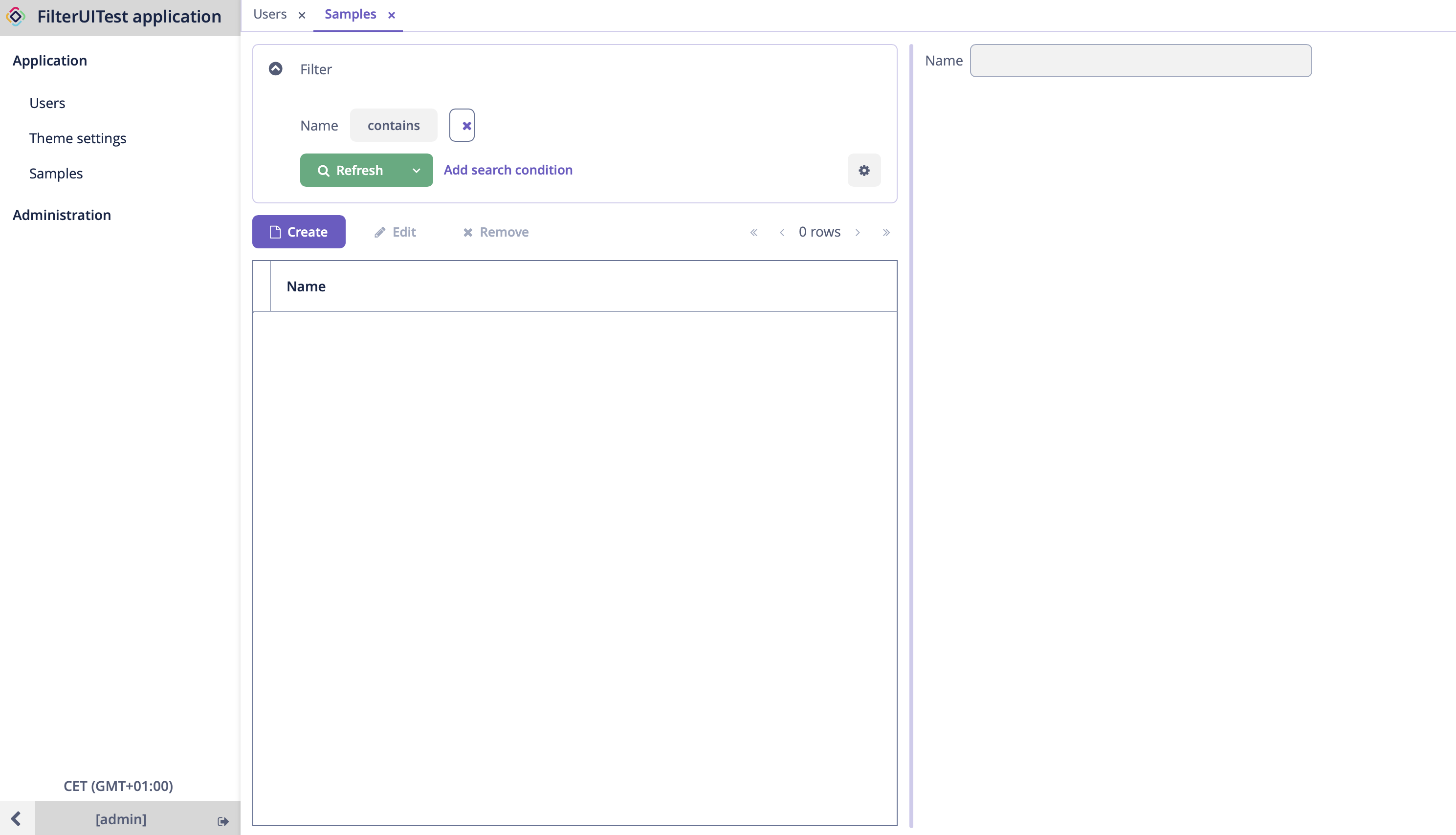1456x835 pixels.
Task: Click the Filter panel collapse icon
Action: (x=276, y=69)
